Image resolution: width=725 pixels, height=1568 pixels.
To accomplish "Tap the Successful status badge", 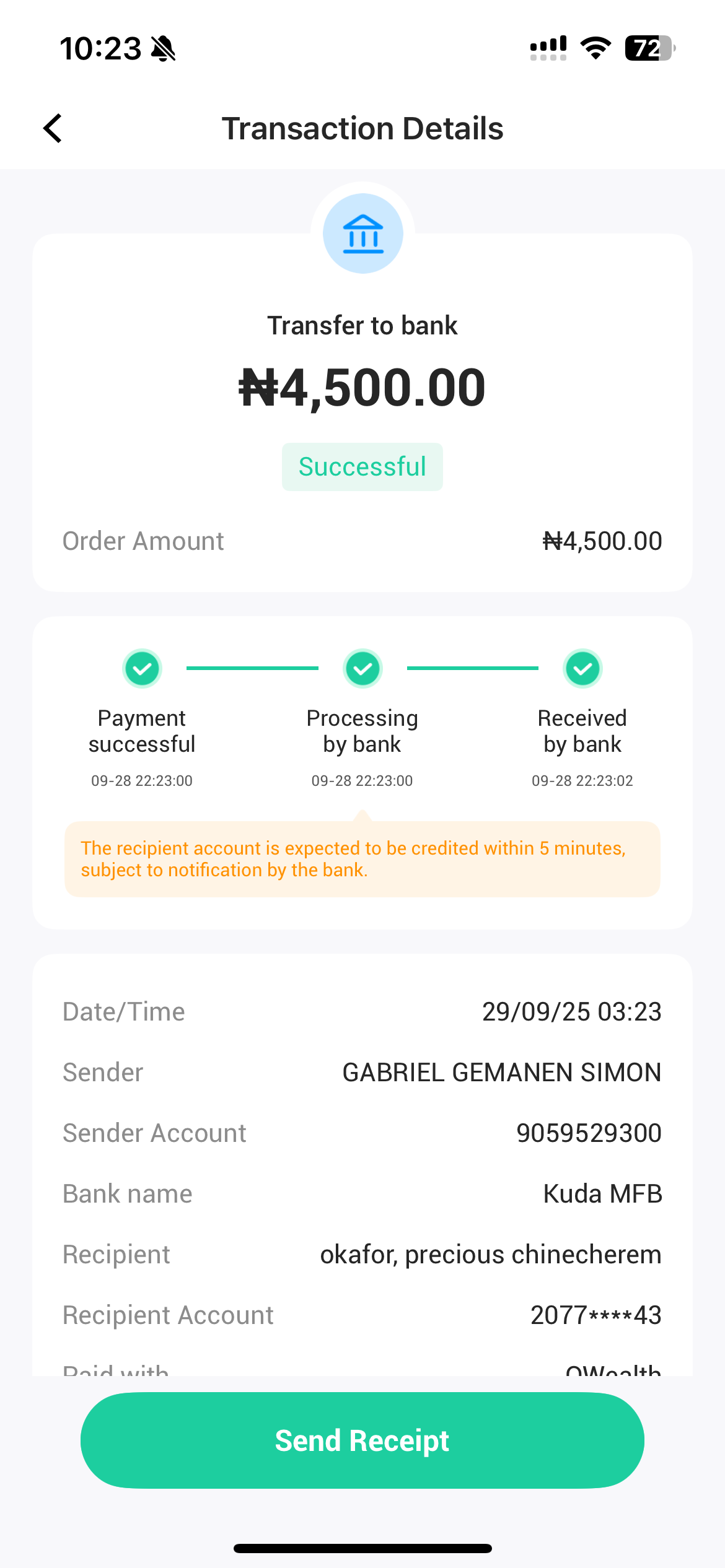I will pos(362,467).
